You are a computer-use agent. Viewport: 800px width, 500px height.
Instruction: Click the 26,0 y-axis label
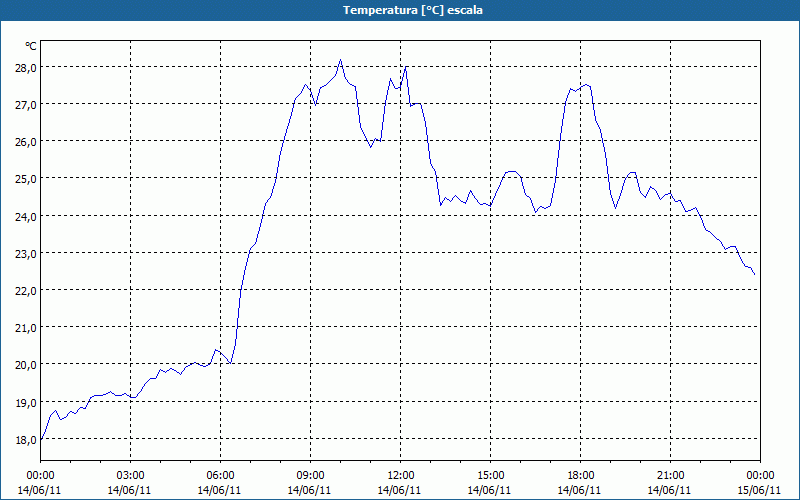25,142
